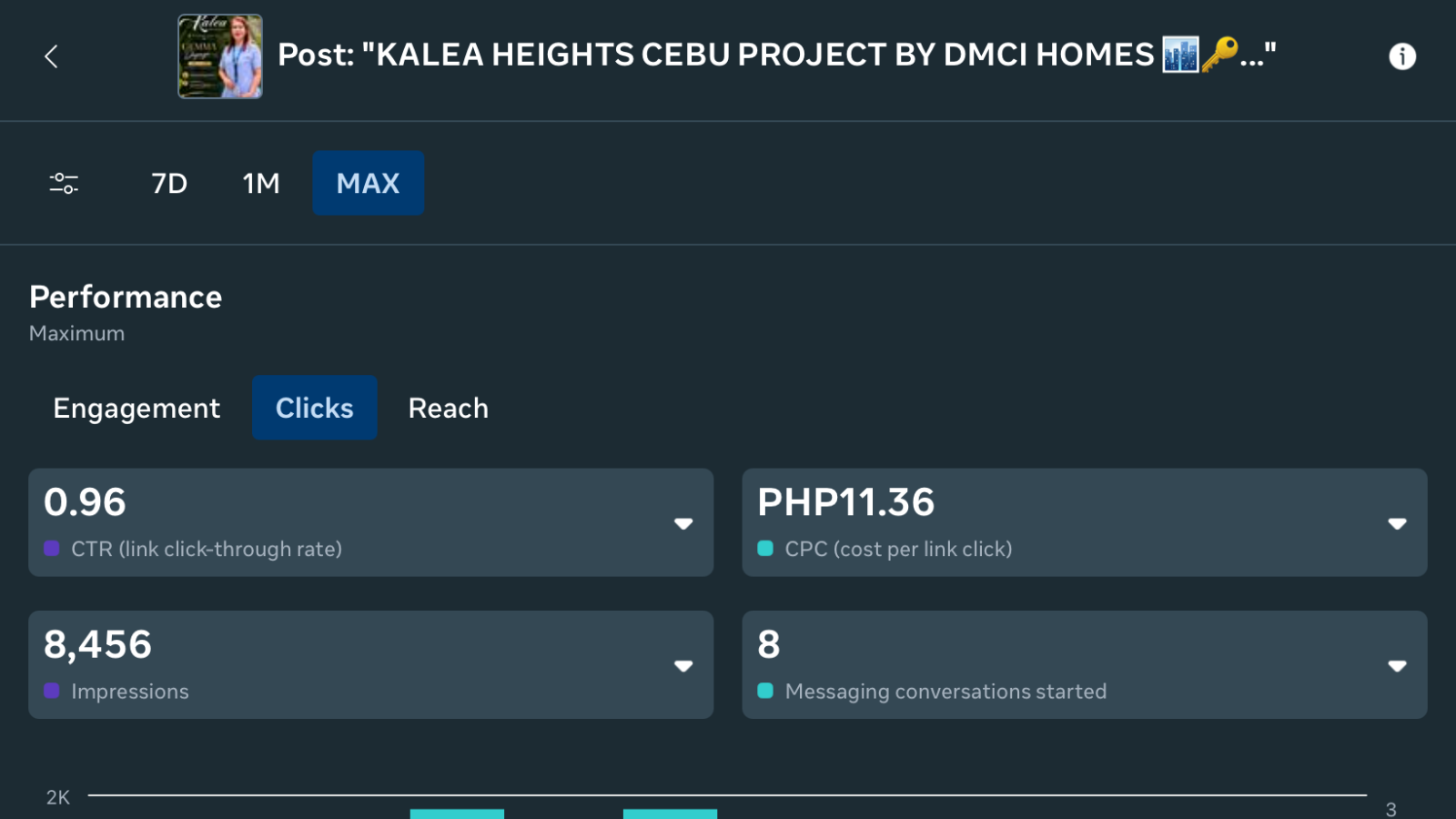This screenshot has width=1456, height=819.
Task: Go back with the left arrow icon
Action: point(51,56)
